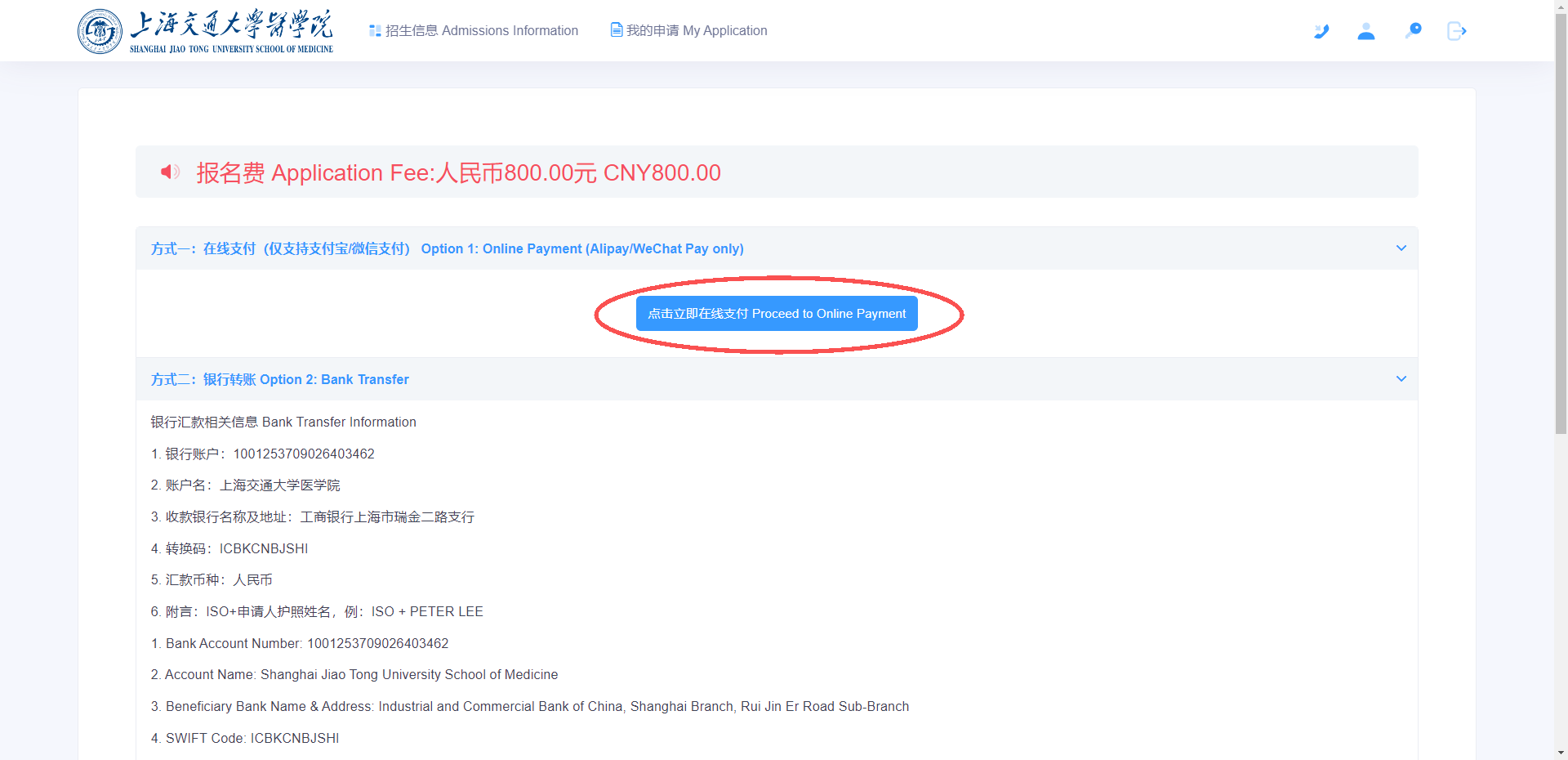1568x760 pixels.
Task: Click the key icon to change password
Action: pyautogui.click(x=1413, y=31)
